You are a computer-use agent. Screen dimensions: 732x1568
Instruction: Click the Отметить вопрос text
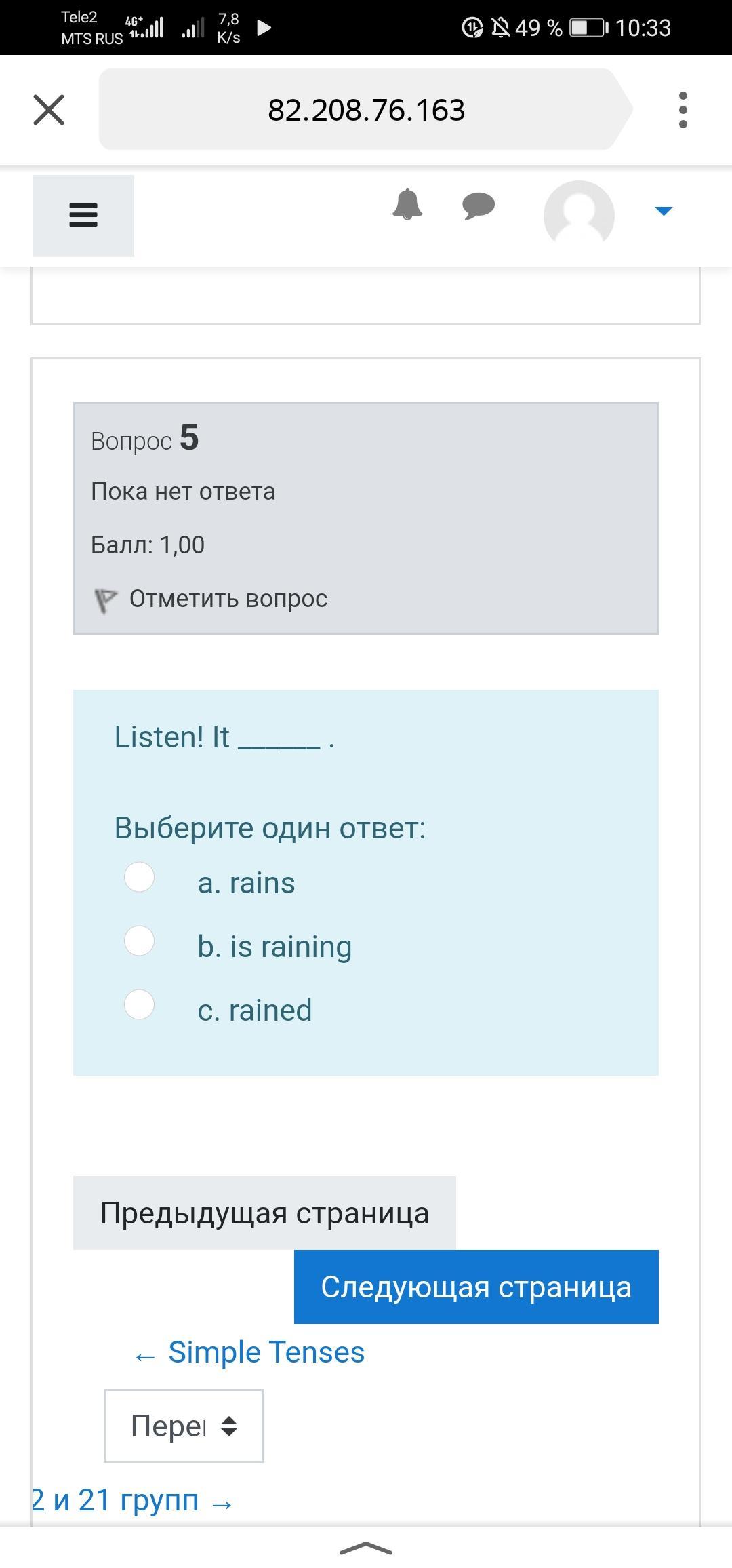228,599
